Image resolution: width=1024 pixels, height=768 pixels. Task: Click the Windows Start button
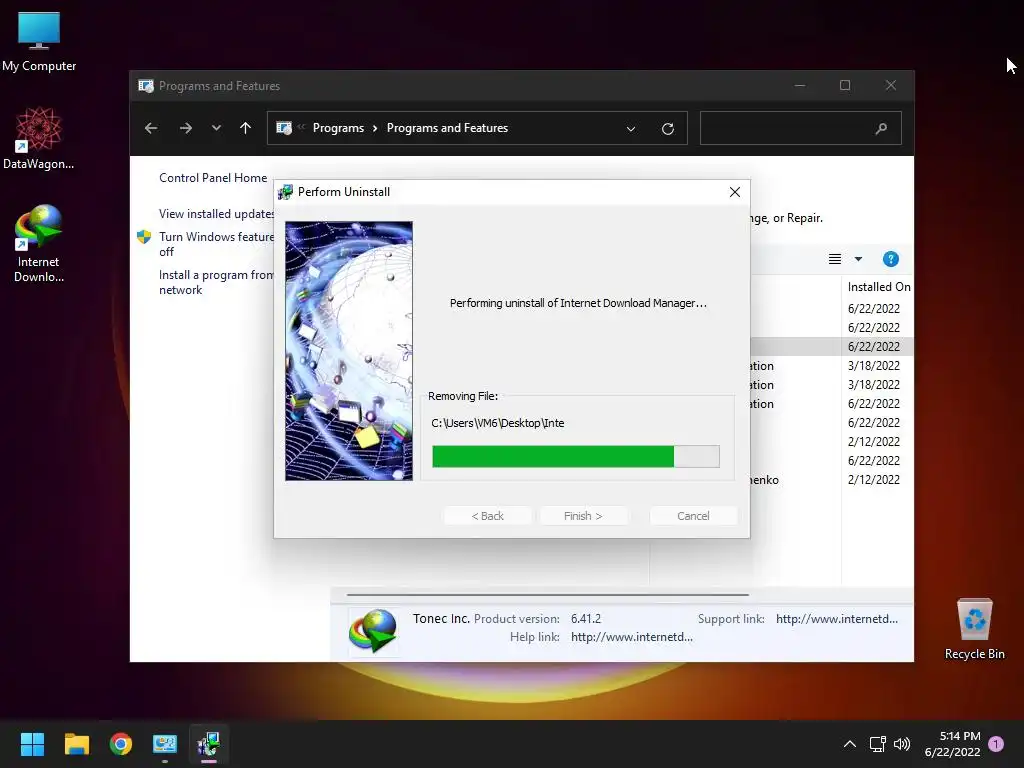32,744
